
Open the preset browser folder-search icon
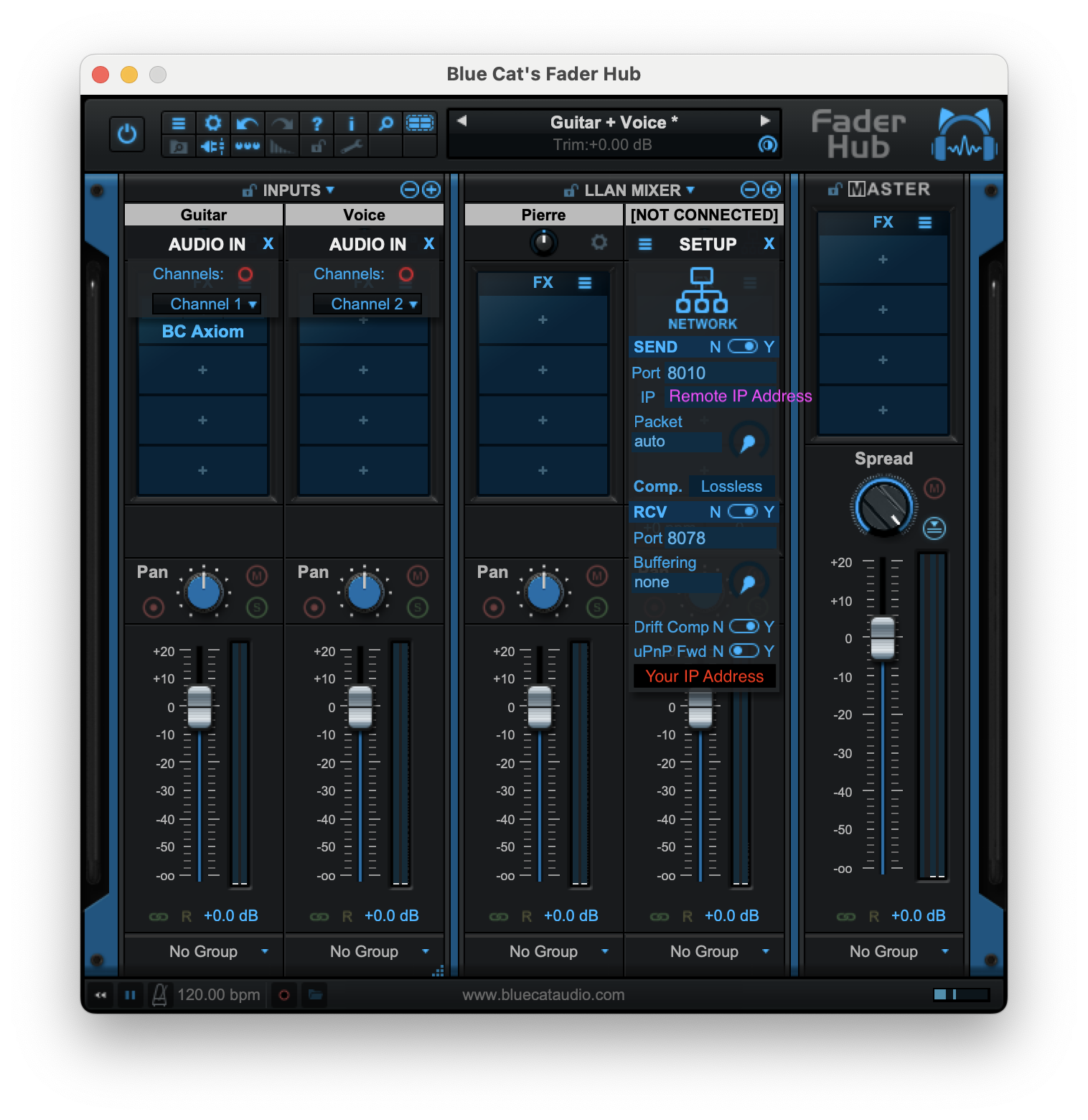point(179,146)
